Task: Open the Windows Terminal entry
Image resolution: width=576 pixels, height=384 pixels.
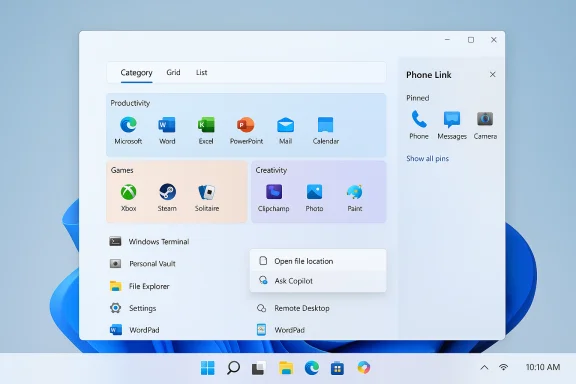Action: click(x=150, y=241)
